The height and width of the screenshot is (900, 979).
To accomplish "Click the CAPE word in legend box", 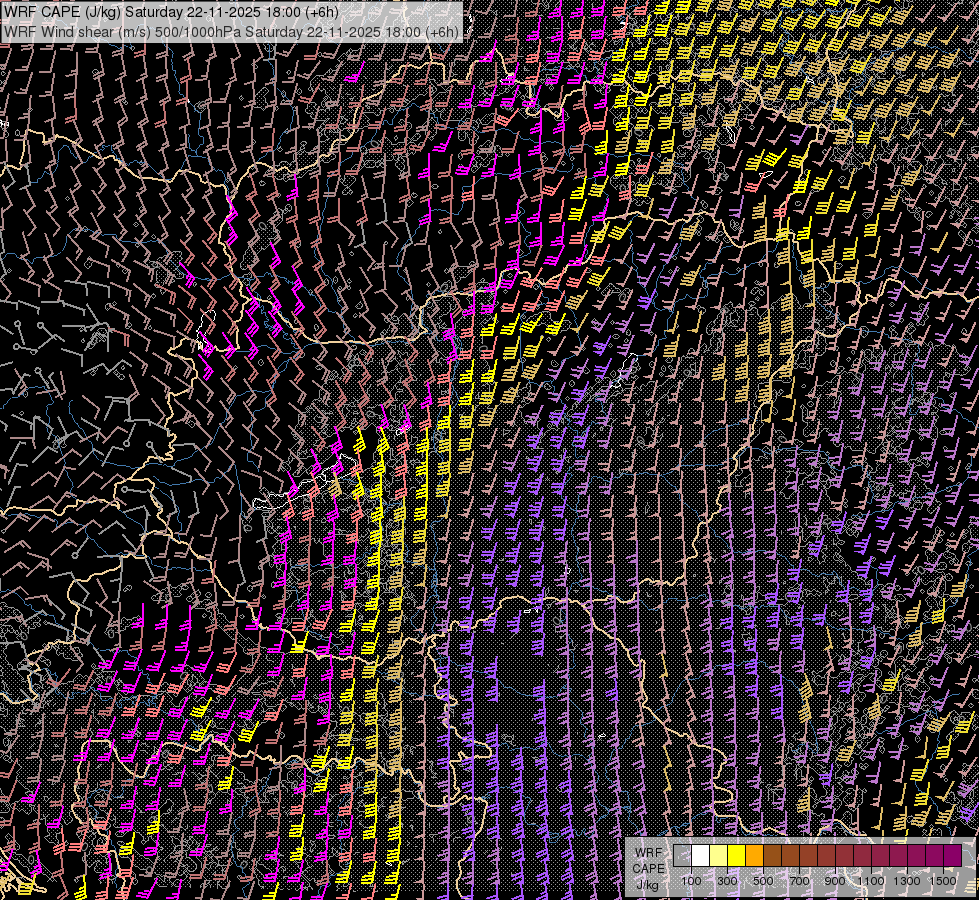I will pos(647,868).
